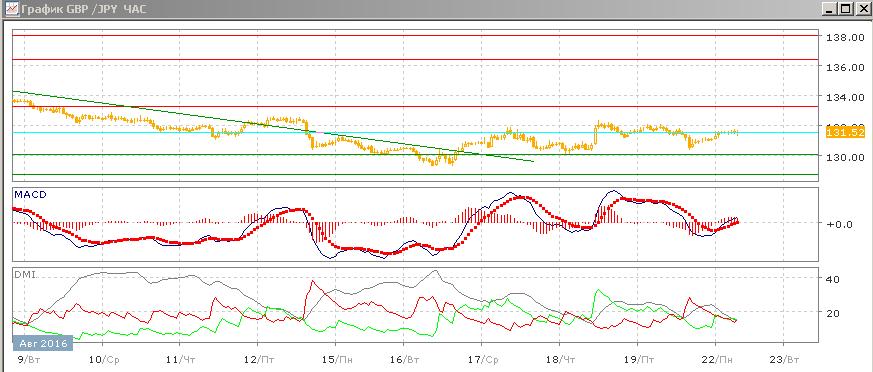Viewport: 873px width, 372px height.
Task: Minimize the GBP/JPY chart window
Action: click(829, 9)
